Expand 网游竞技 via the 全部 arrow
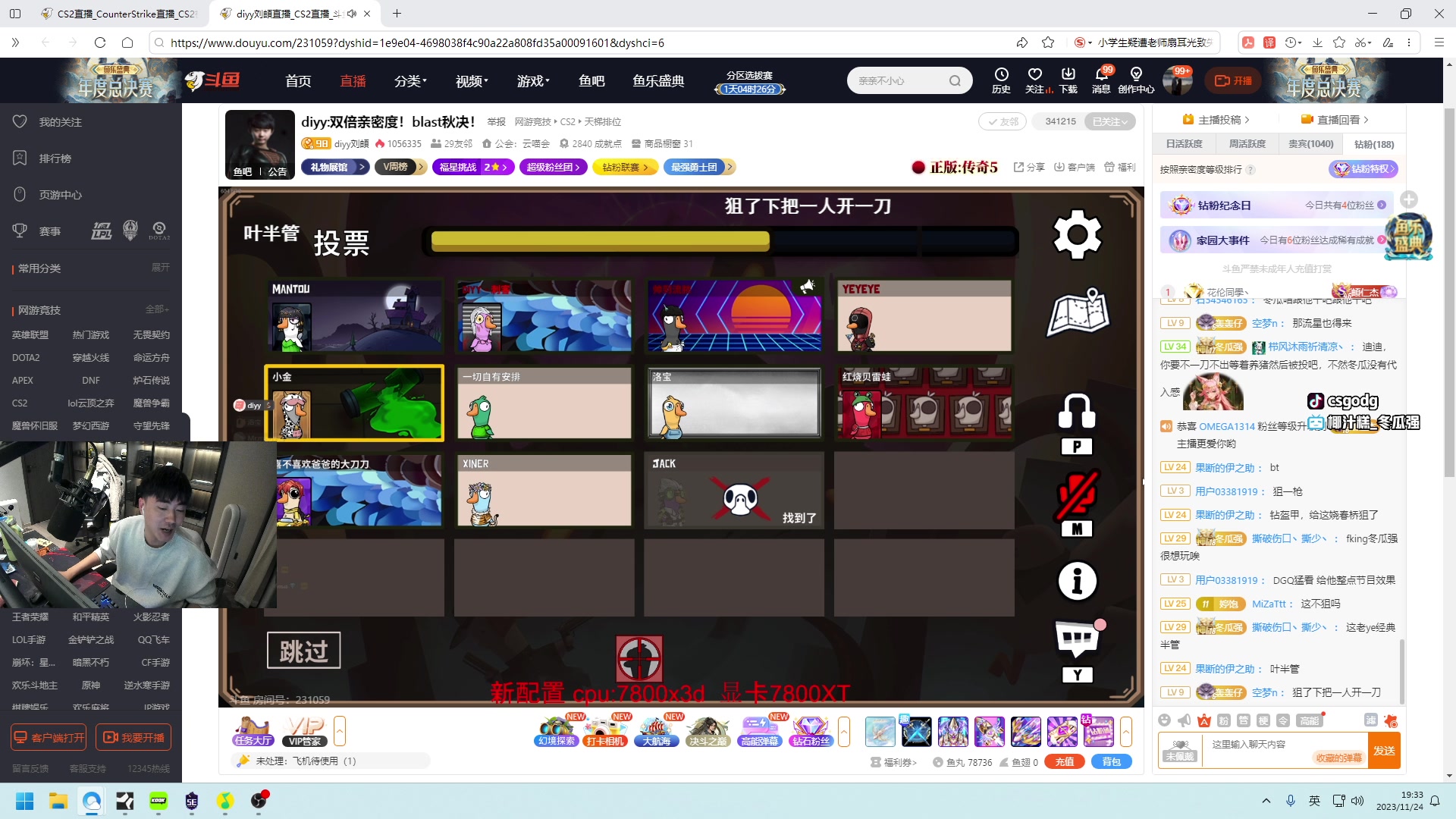 (x=157, y=309)
